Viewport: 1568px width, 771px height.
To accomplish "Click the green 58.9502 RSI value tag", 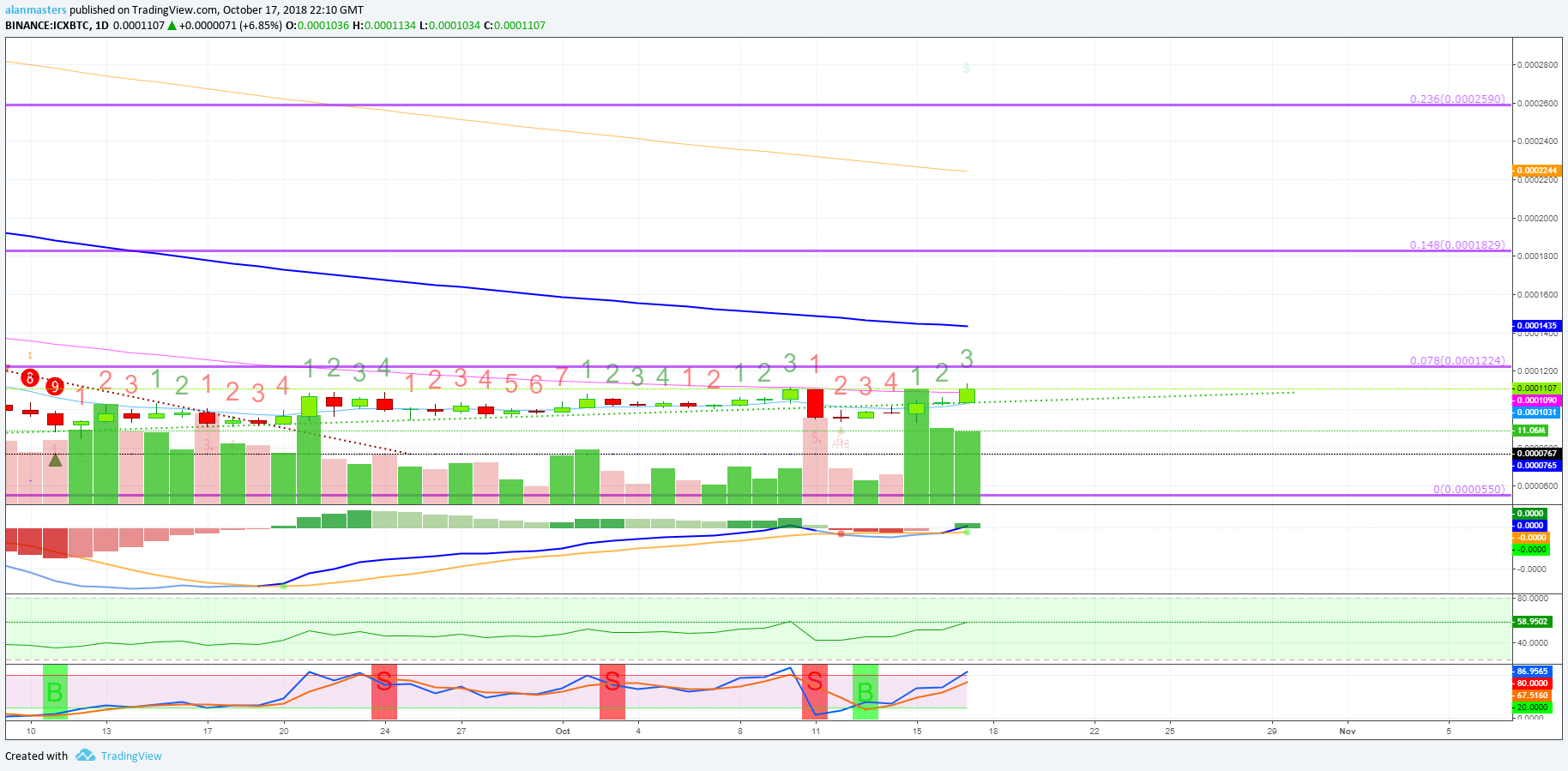I will pos(1532,622).
